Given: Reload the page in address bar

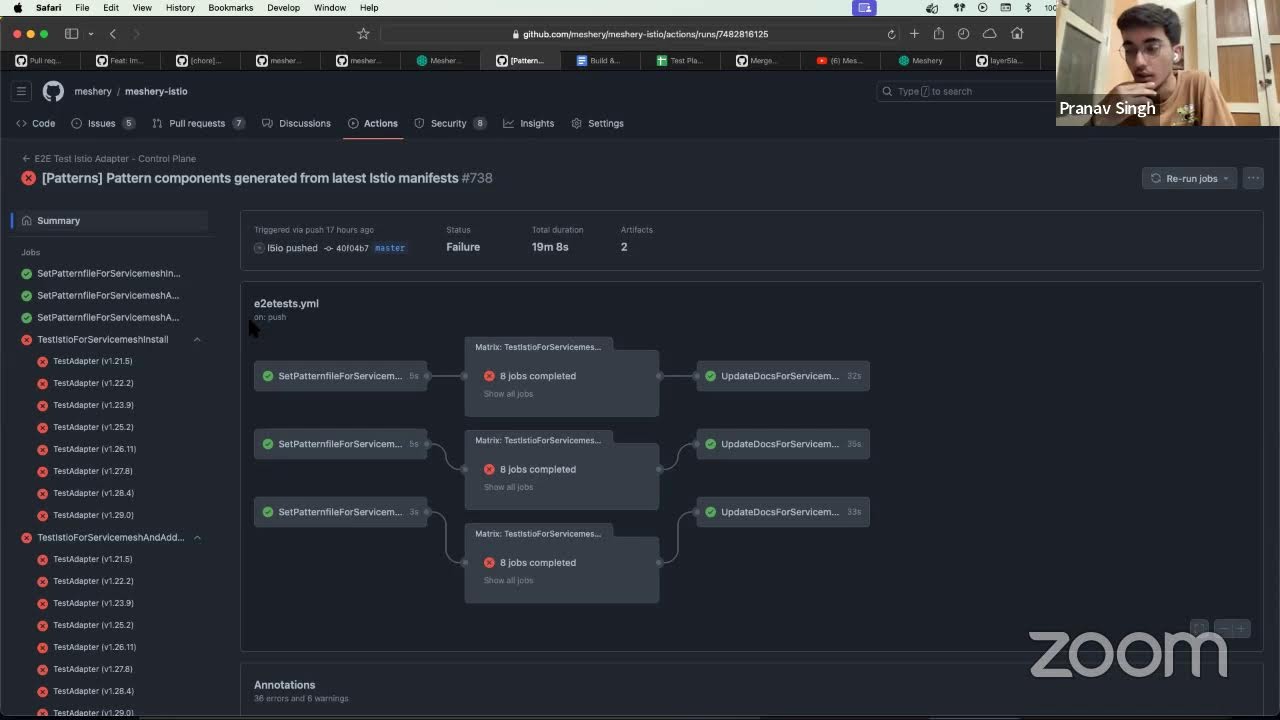Looking at the screenshot, I should click(891, 34).
